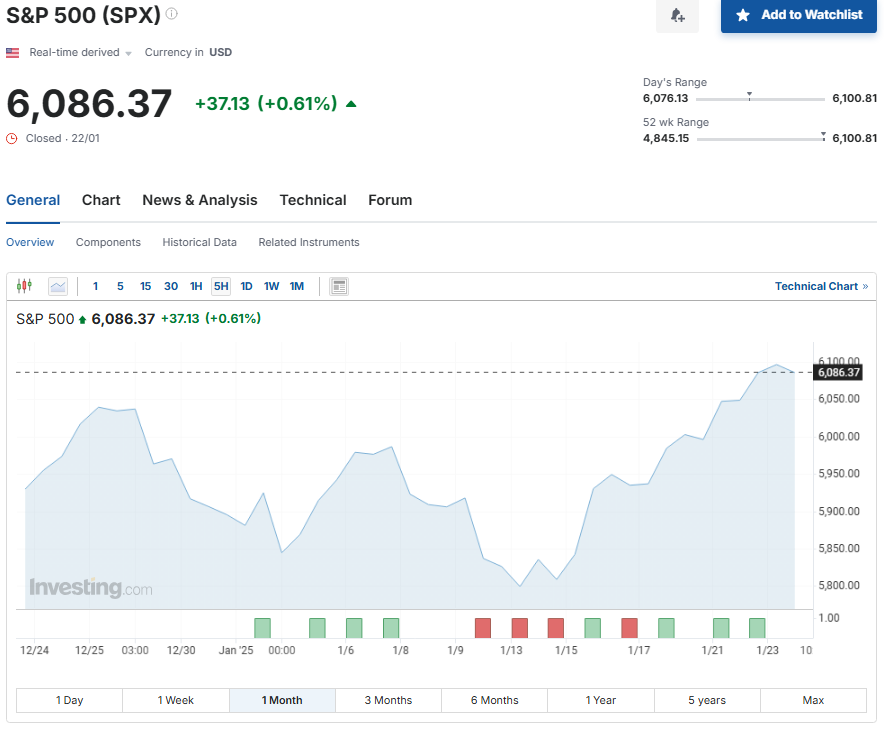
Task: Set chart interval to 15 minutes
Action: (x=145, y=286)
